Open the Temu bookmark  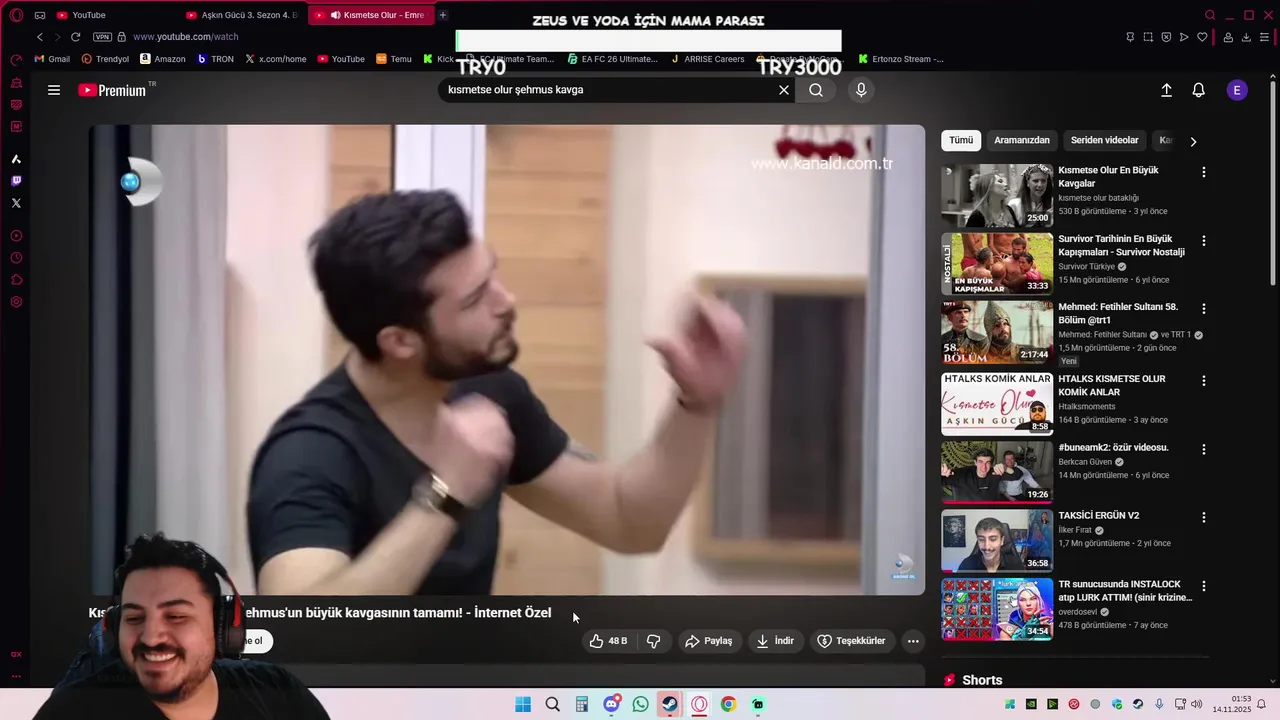[x=394, y=59]
